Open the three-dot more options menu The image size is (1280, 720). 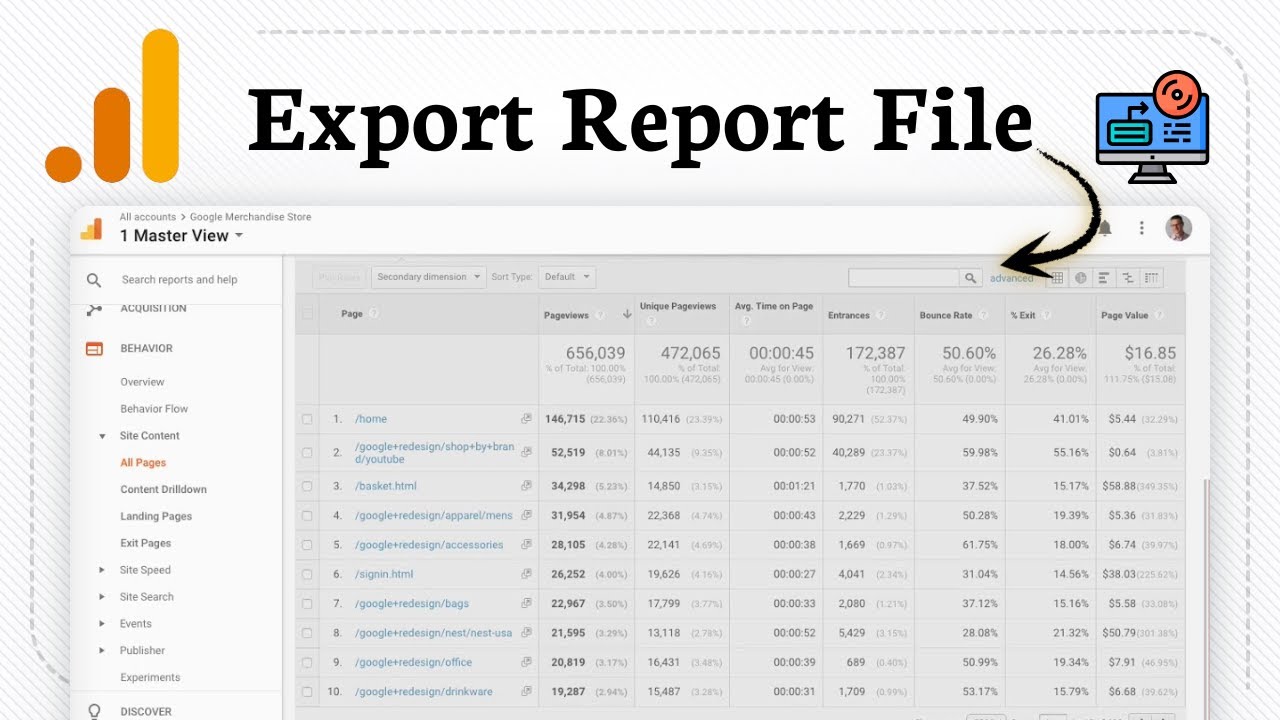pyautogui.click(x=1141, y=228)
